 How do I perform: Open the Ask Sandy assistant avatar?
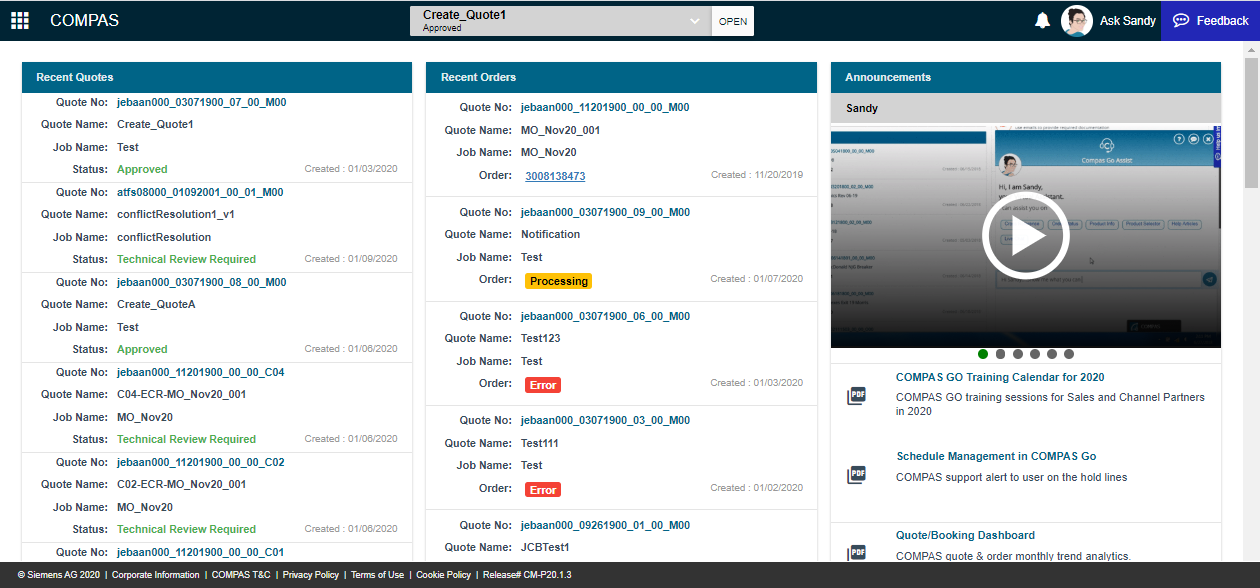coord(1077,20)
